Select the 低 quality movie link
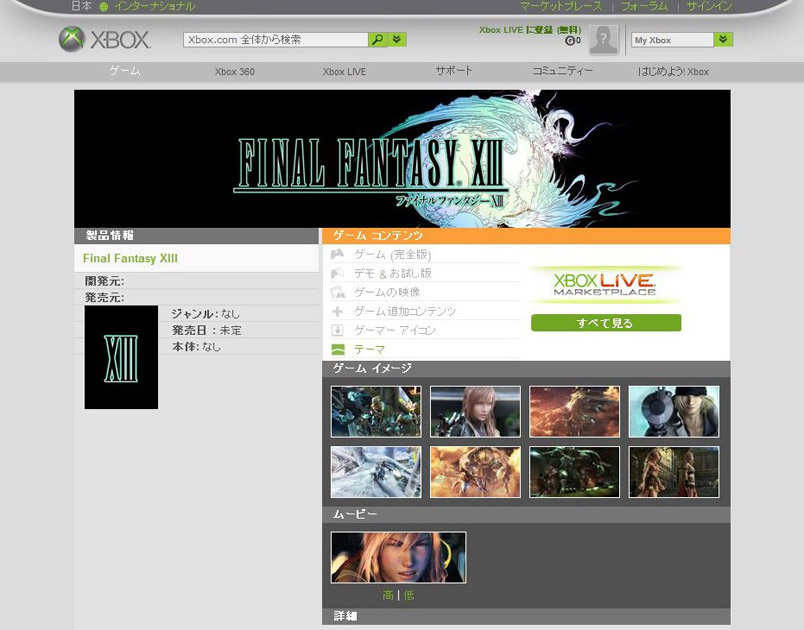 coord(409,595)
